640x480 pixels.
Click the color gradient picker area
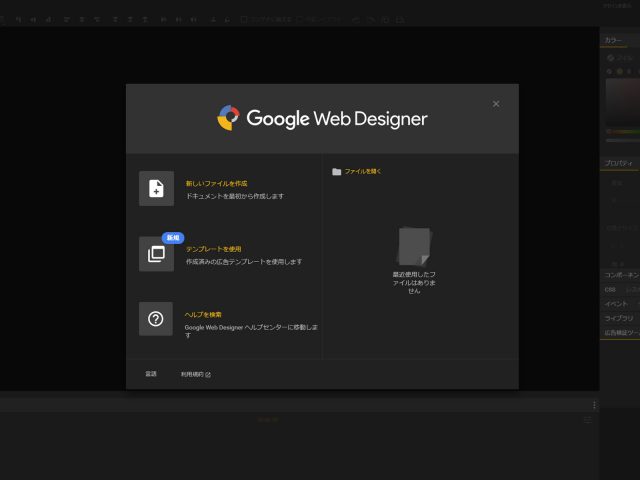coord(622,100)
